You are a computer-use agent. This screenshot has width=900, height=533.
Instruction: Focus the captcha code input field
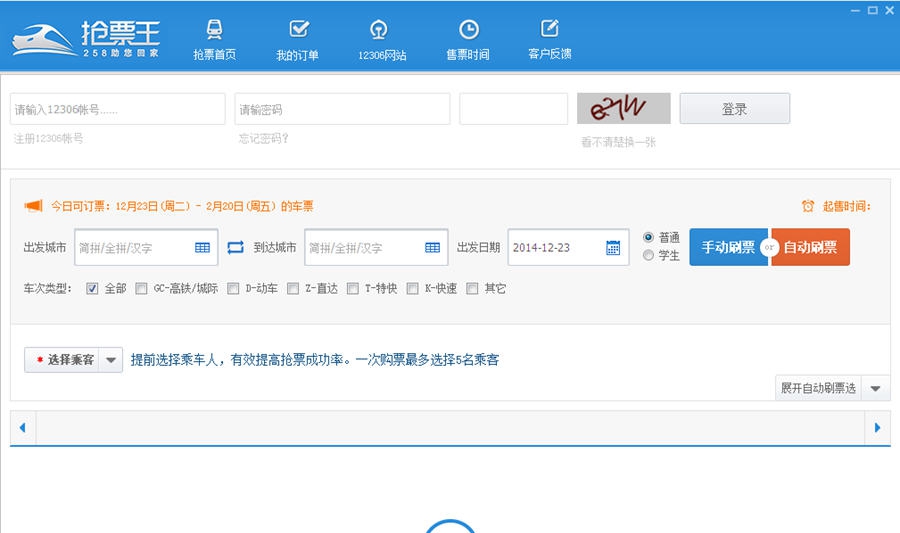(513, 109)
